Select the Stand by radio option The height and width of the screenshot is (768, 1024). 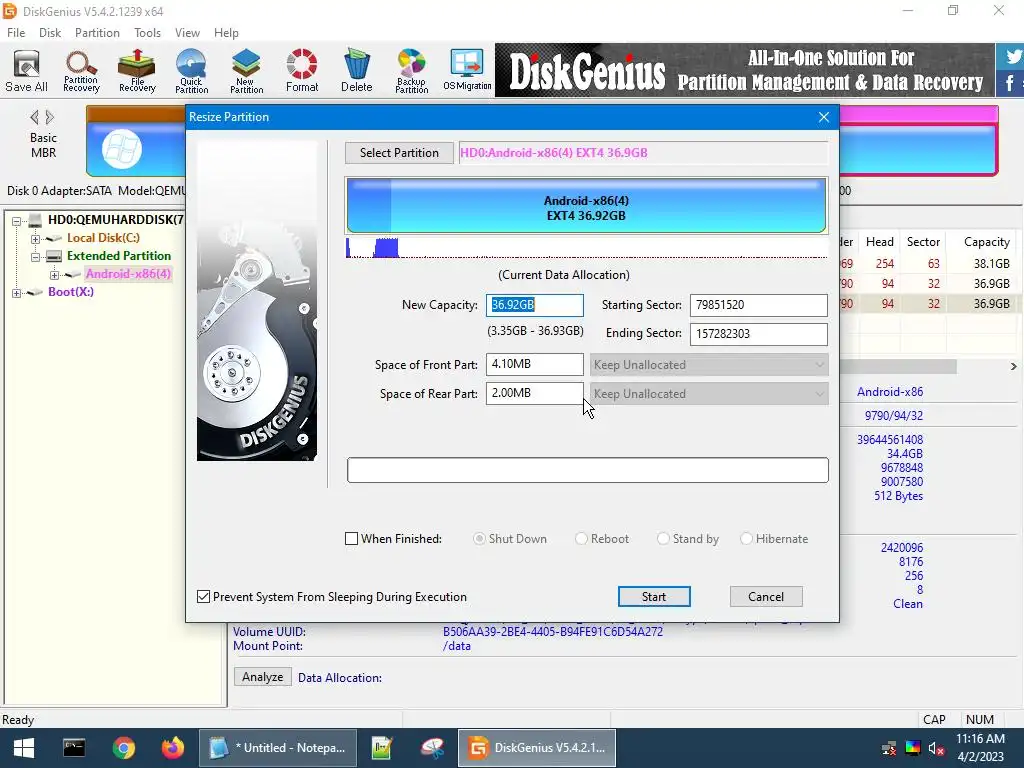663,539
